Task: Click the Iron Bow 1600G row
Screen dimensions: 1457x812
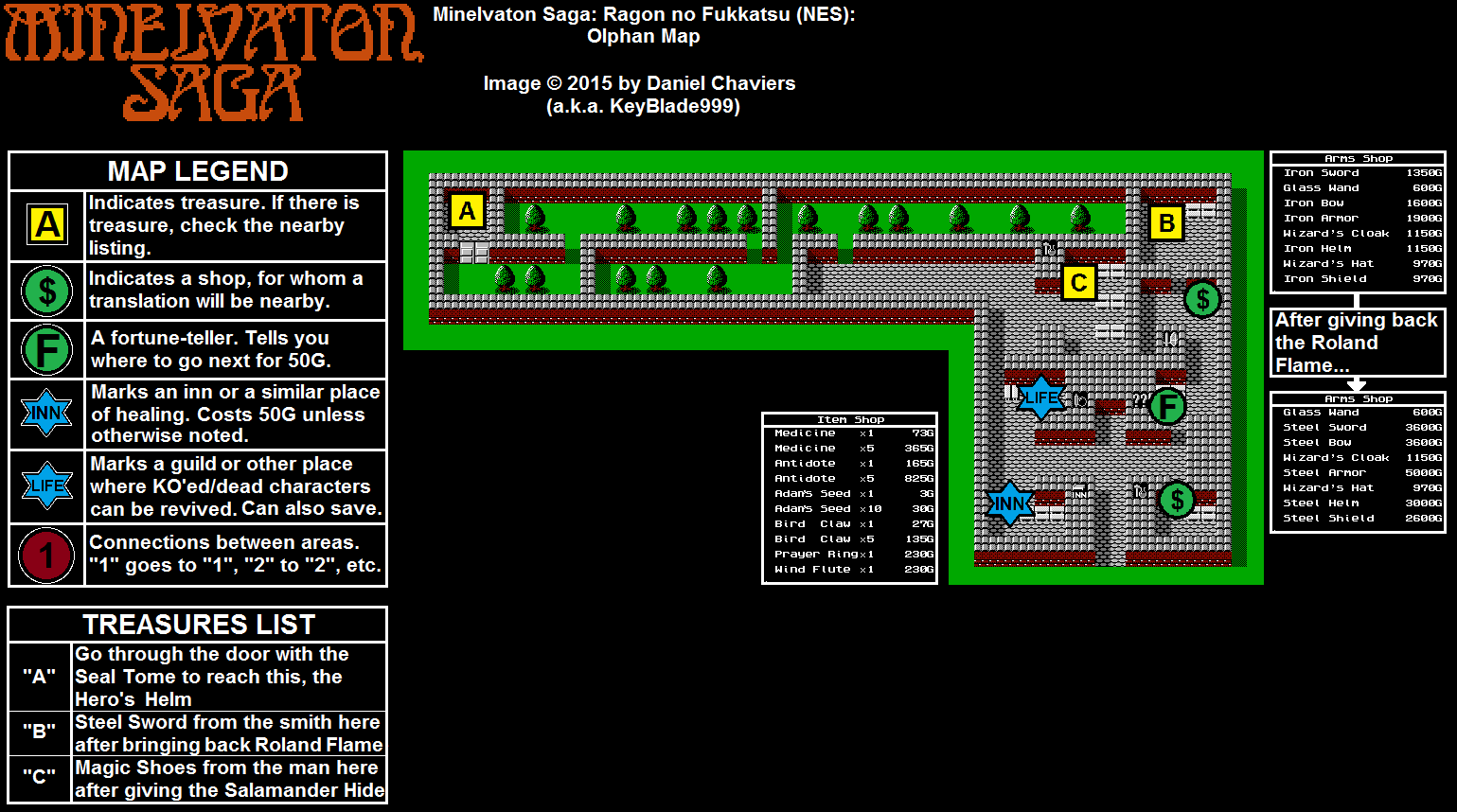Action: coord(1362,203)
